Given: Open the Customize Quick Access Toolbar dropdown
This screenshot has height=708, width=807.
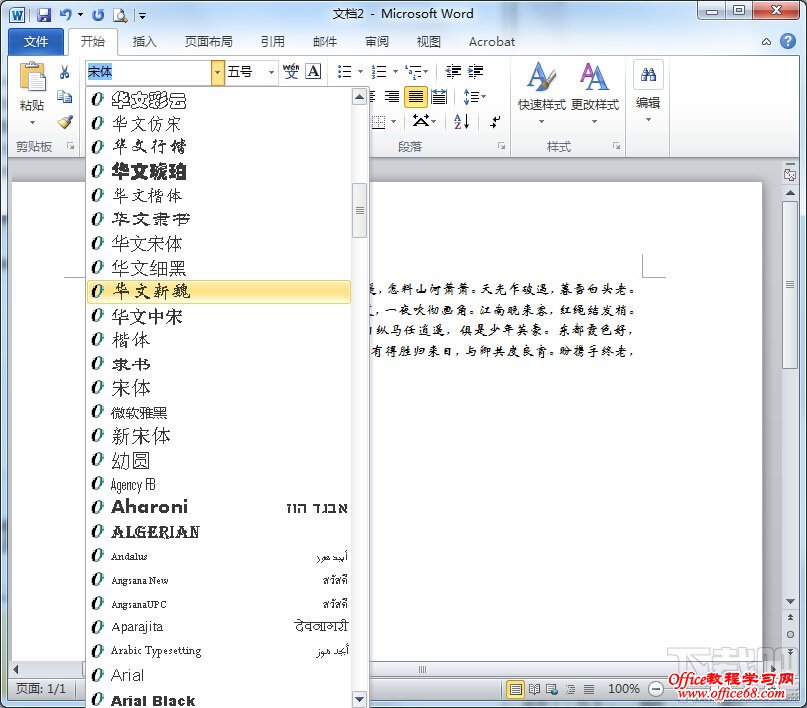Looking at the screenshot, I should [x=142, y=16].
